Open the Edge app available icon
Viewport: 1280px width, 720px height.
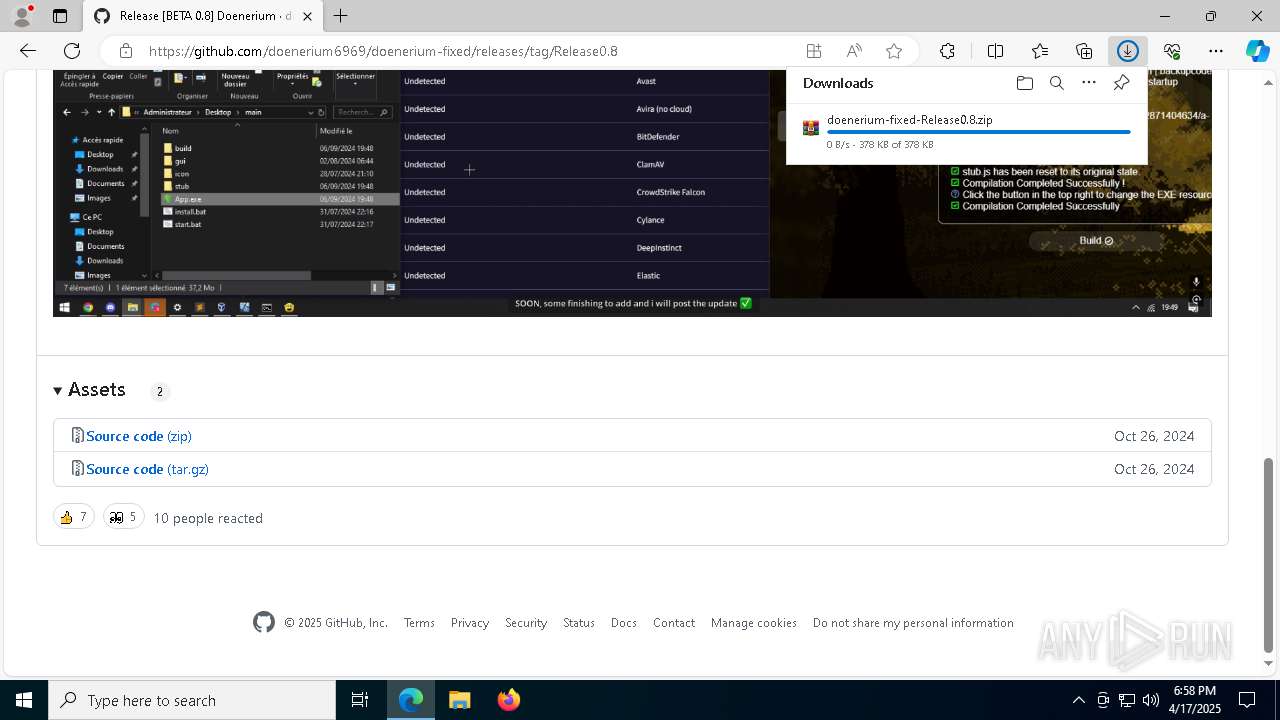814,51
